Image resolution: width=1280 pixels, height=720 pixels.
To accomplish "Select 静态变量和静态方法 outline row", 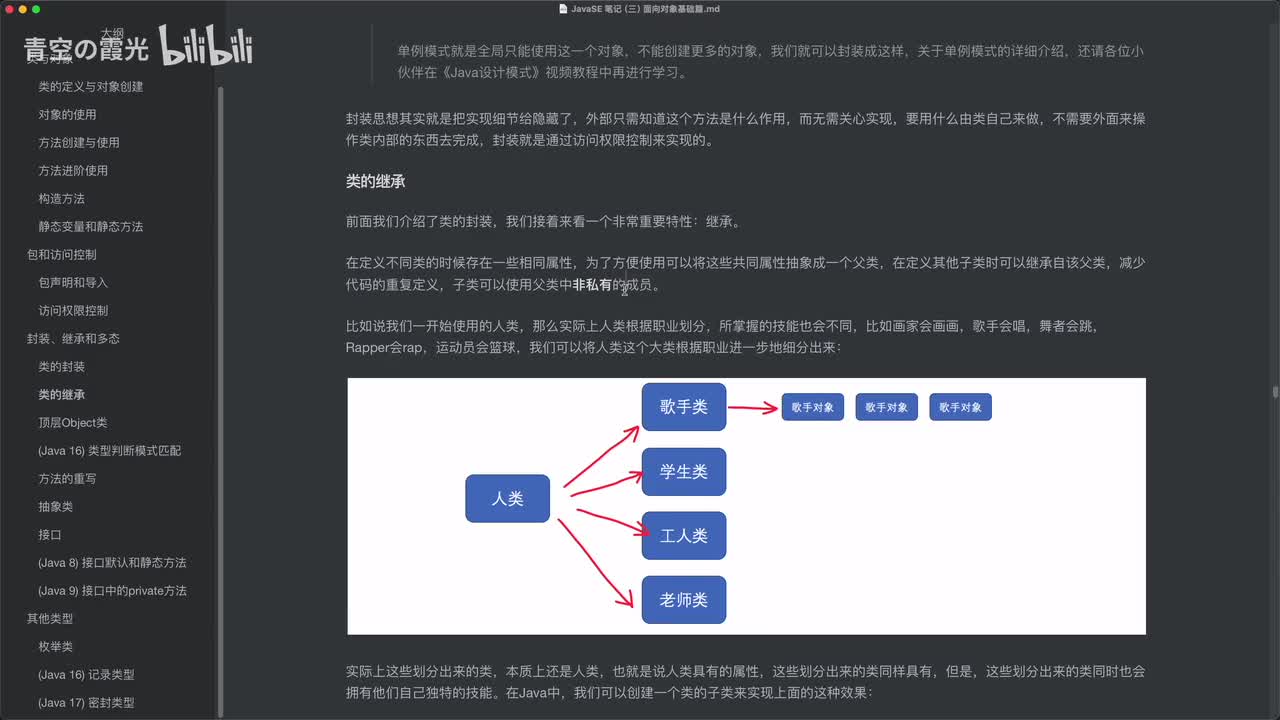I will (91, 227).
